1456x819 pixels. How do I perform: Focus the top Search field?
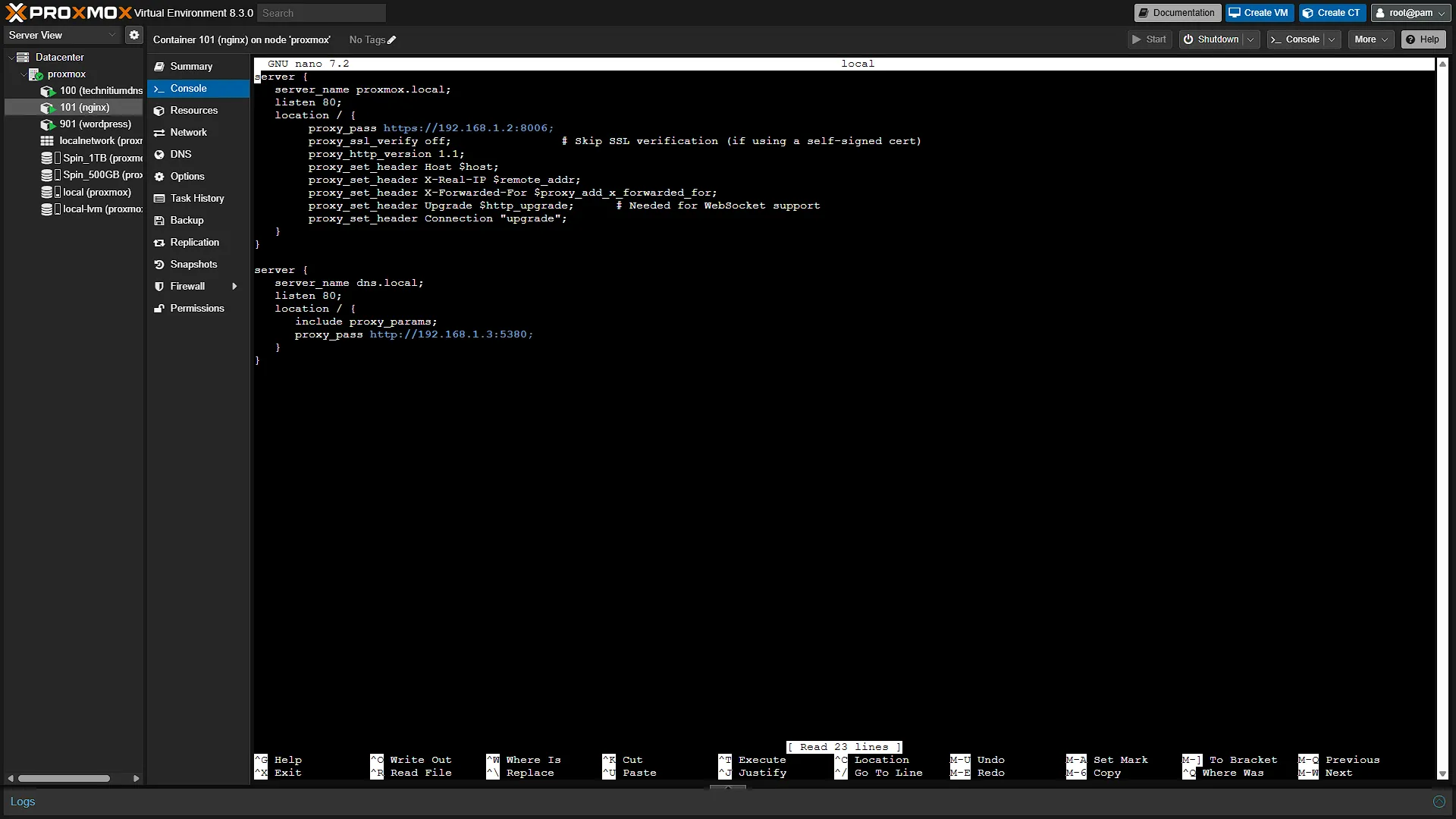[x=322, y=13]
